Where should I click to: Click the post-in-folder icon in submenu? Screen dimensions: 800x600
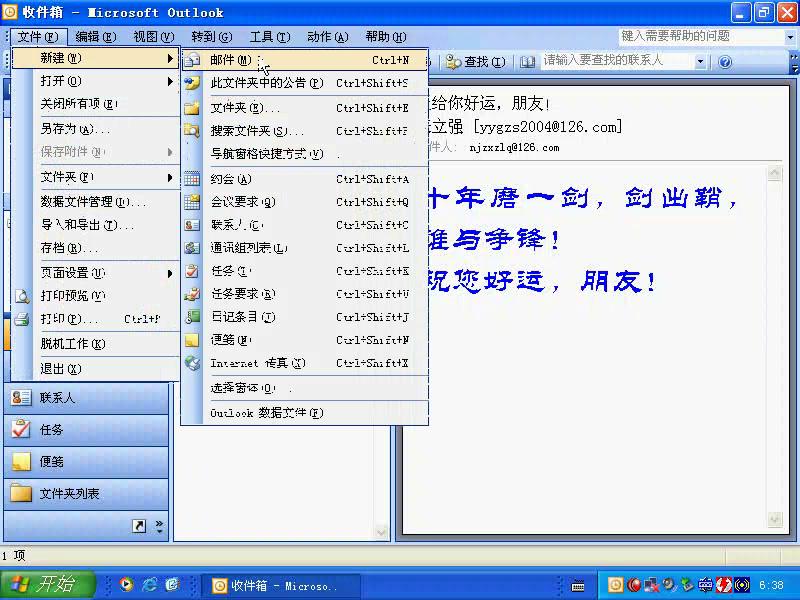(x=192, y=83)
